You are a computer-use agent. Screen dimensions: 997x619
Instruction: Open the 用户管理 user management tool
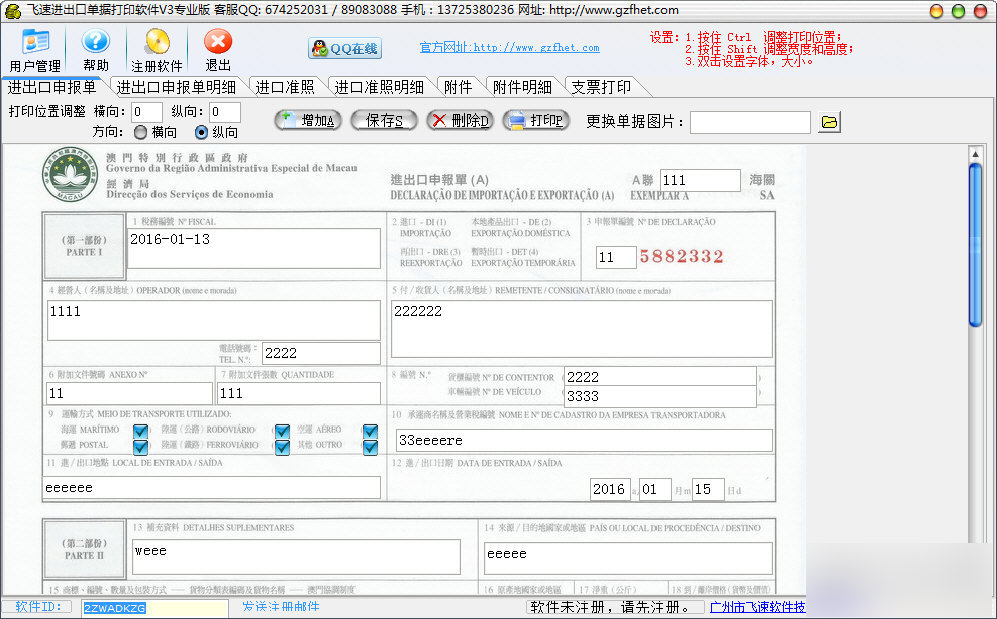click(x=35, y=48)
